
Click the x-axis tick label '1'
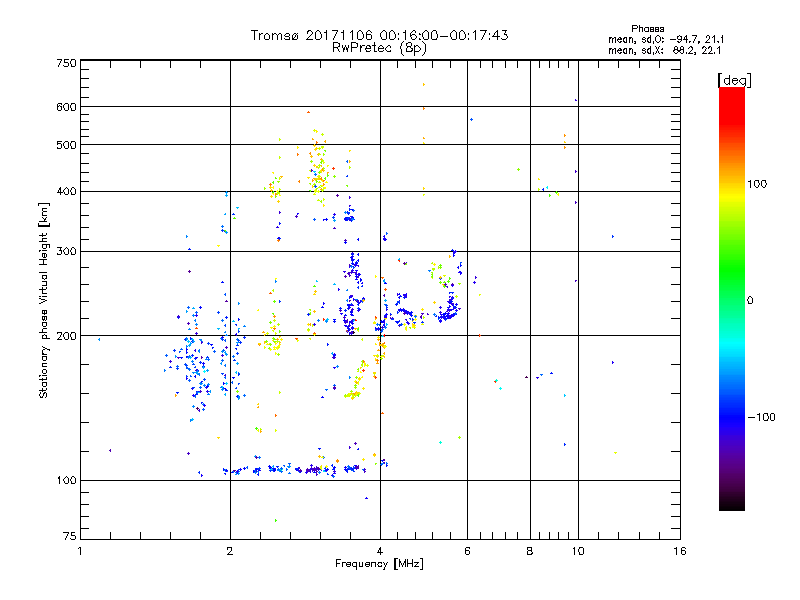coord(80,551)
